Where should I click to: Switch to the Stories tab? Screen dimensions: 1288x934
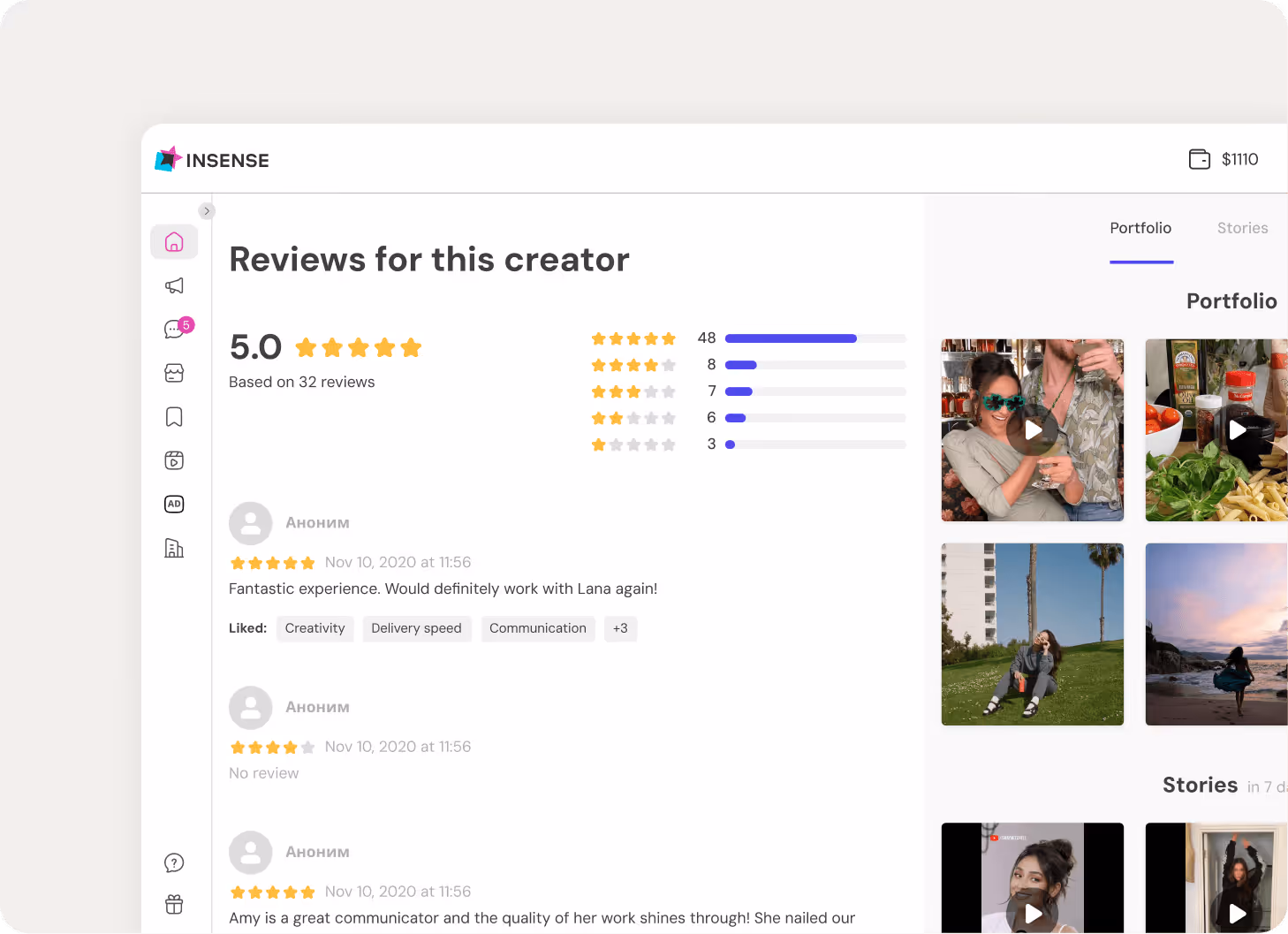[1242, 228]
